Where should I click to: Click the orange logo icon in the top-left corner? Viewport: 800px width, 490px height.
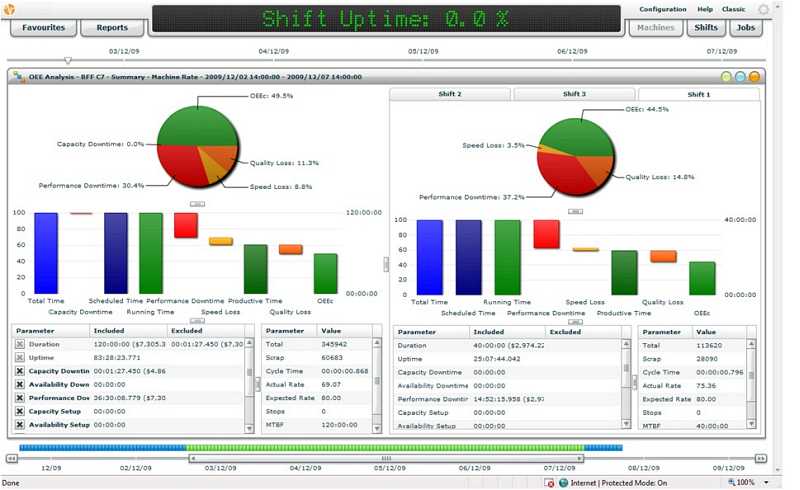9,9
